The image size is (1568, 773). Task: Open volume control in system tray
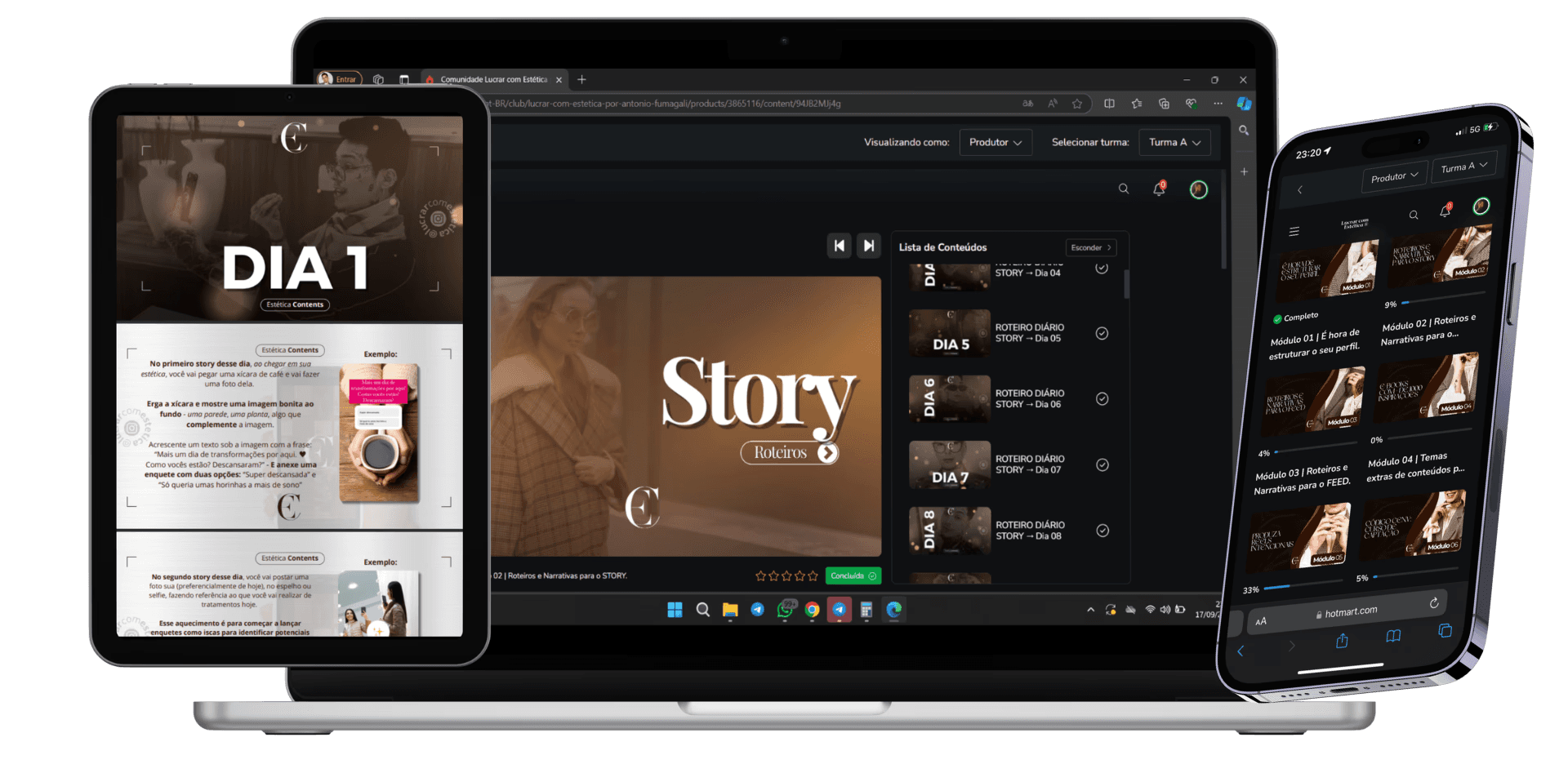(x=1165, y=610)
